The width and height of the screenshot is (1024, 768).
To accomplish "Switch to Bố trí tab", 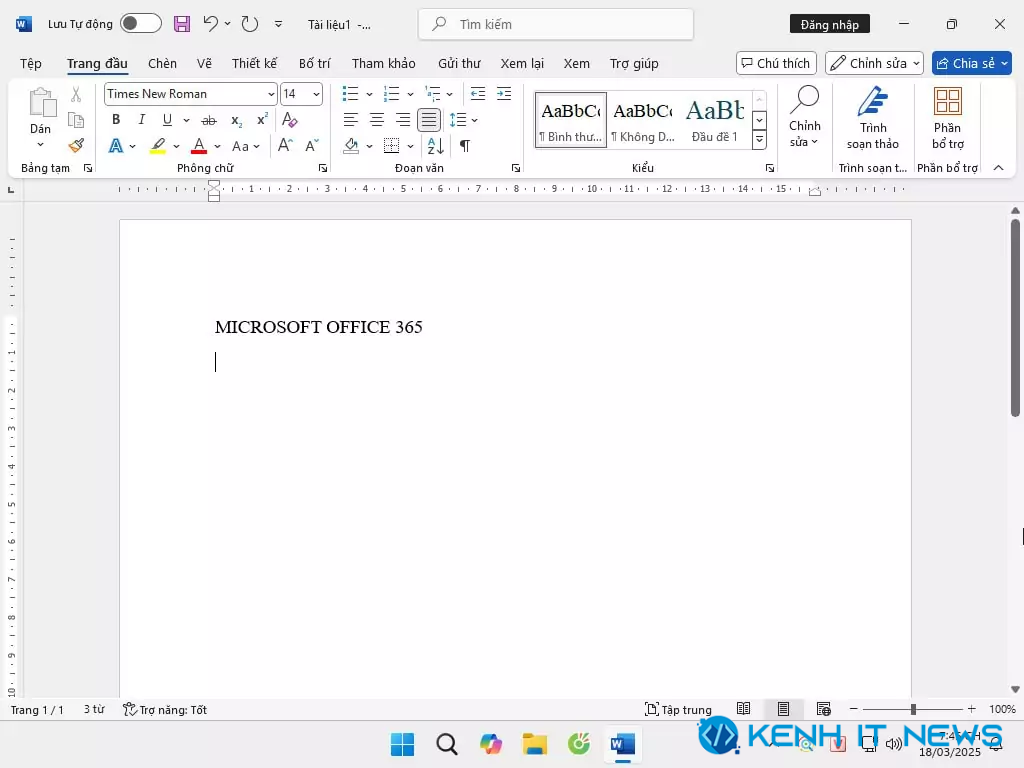I will [315, 63].
